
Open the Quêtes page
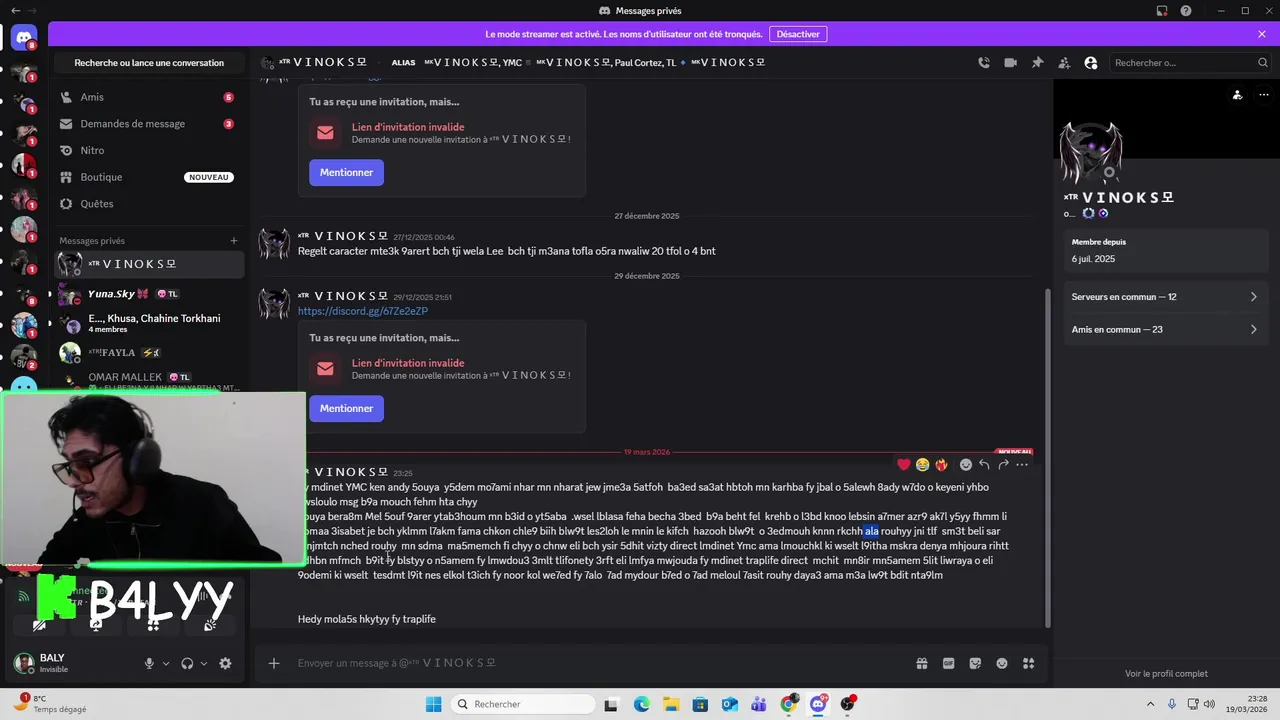[x=149, y=203]
